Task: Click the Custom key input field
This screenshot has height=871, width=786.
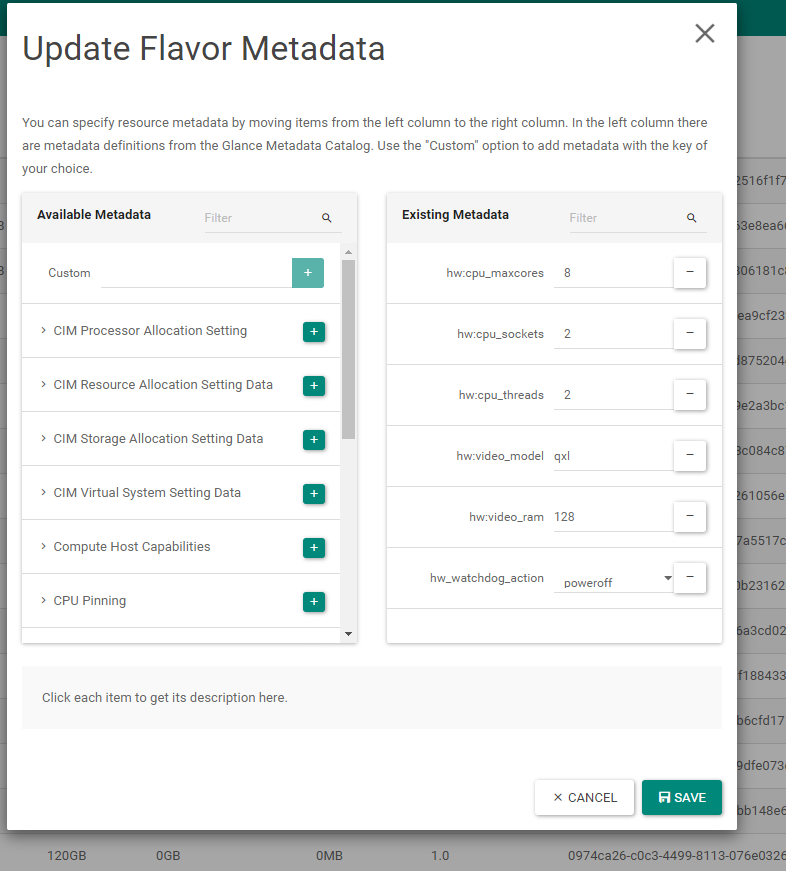Action: (x=195, y=273)
